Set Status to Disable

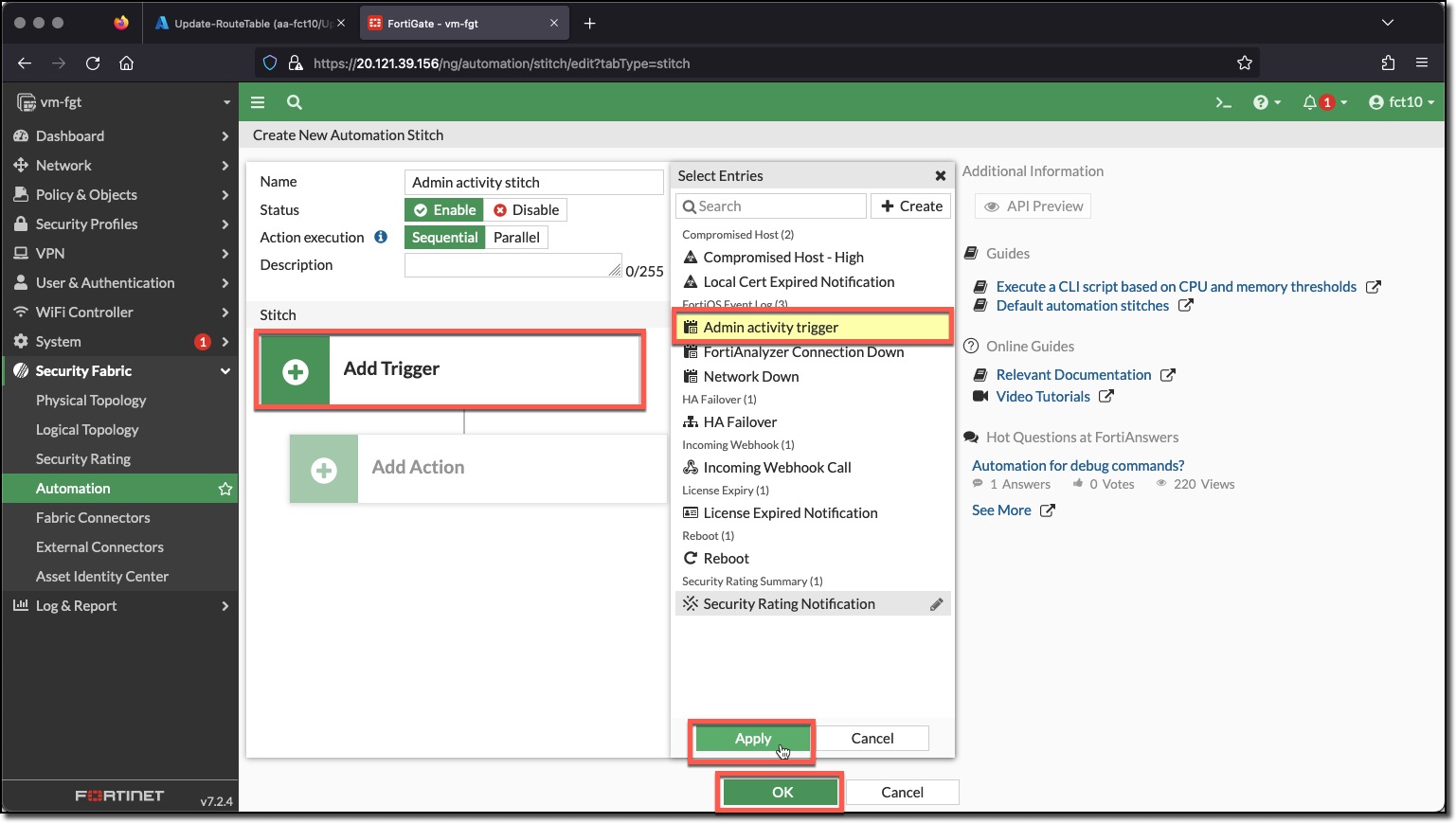click(526, 210)
